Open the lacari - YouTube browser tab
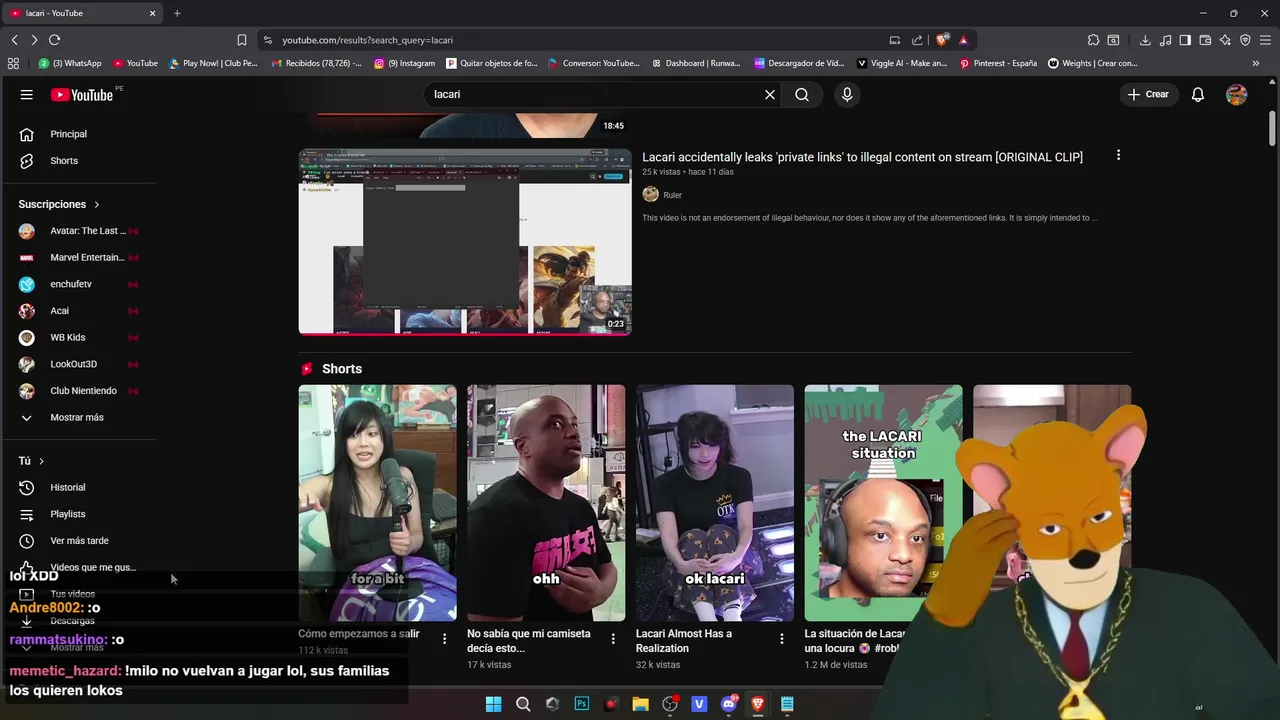 coord(82,13)
